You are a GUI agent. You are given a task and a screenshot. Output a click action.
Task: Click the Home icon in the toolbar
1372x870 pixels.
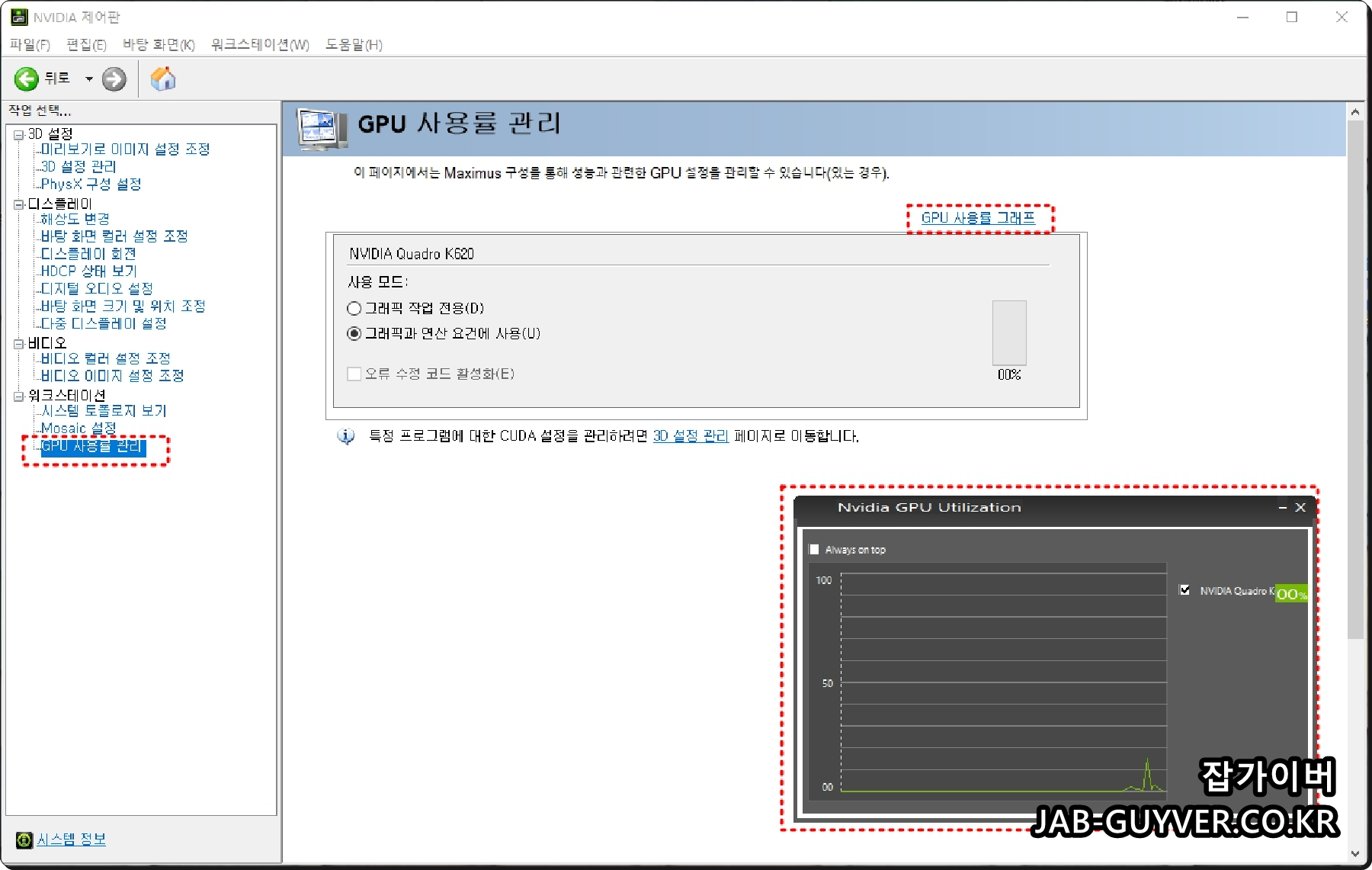click(162, 79)
